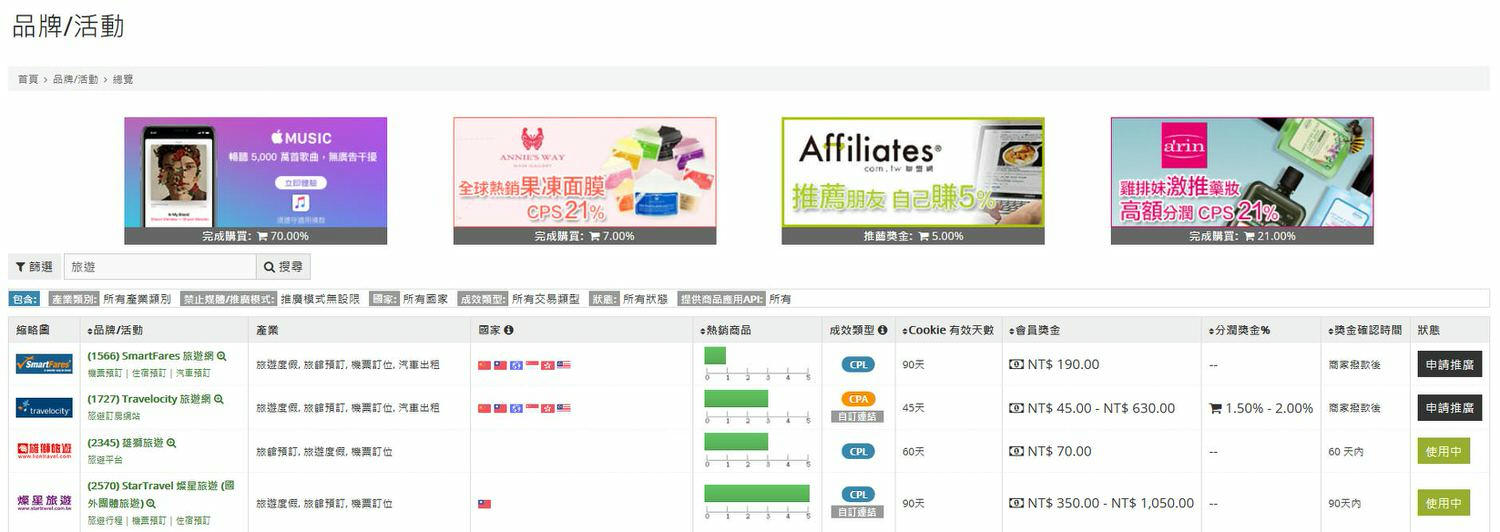This screenshot has width=1500, height=532.
Task: Click 自訂連結 tag in StarTravel row
Action: [x=858, y=512]
